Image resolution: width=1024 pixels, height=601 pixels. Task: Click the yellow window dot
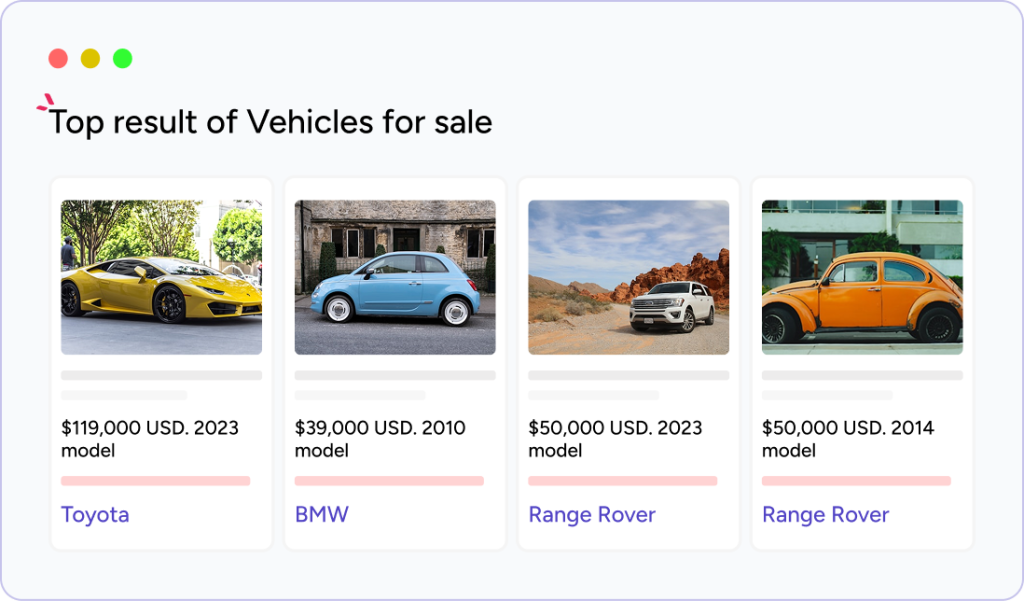pos(90,58)
